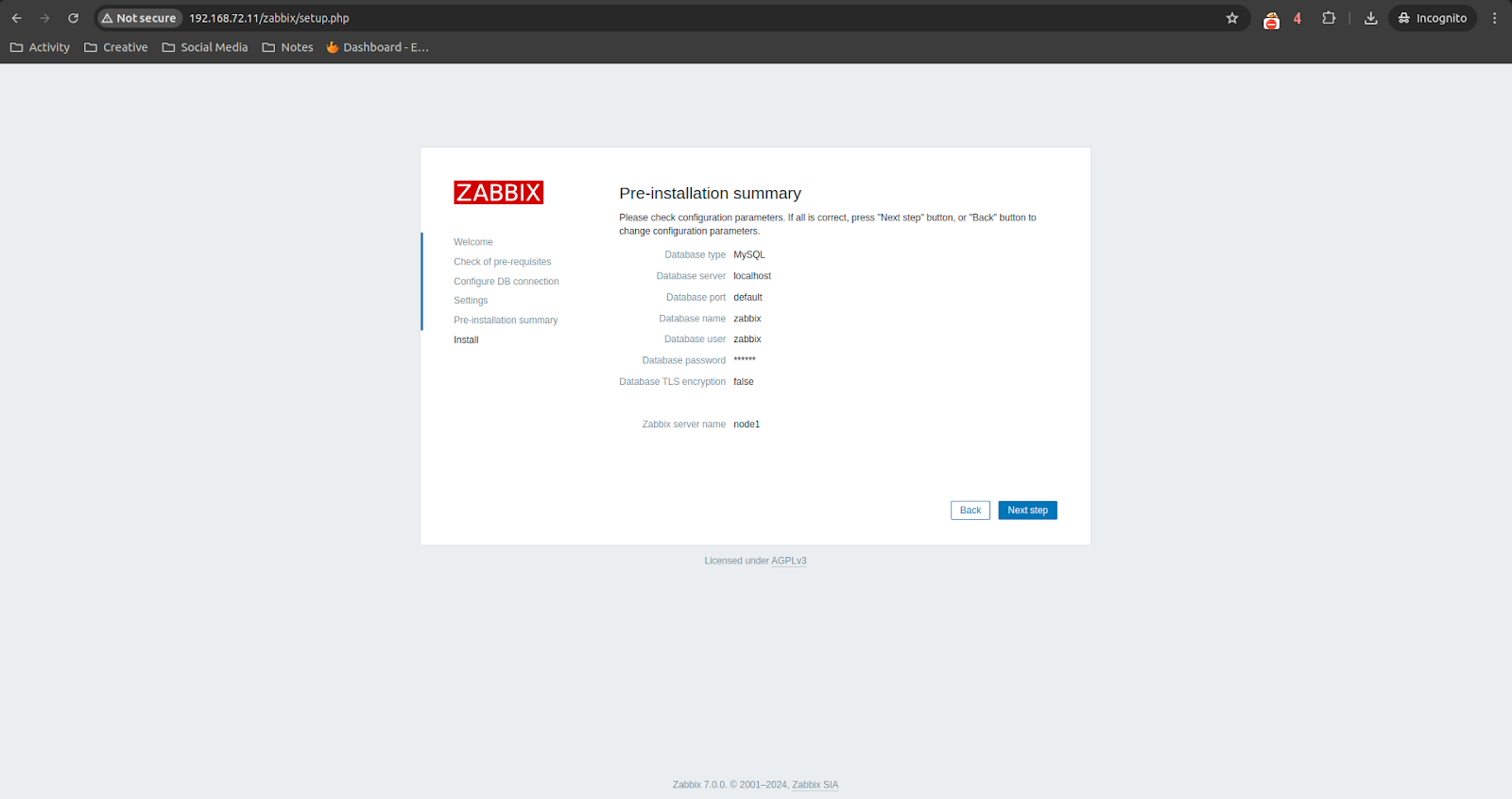Open the Activity bookmarks folder
The width and height of the screenshot is (1512, 799).
pyautogui.click(x=40, y=47)
